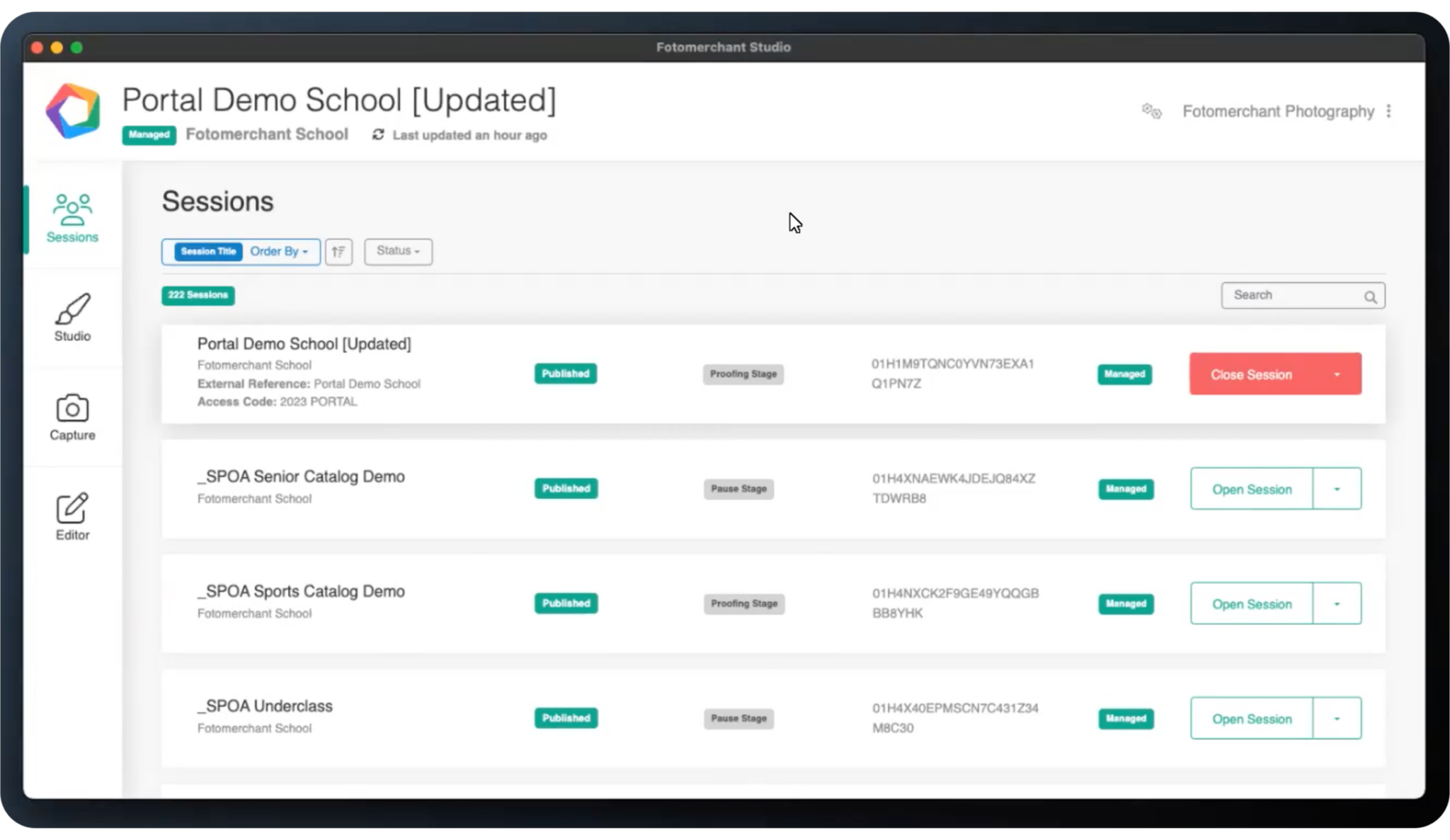Click session ID 01H1M9TQNC0YVN73EXA1Q1PN7Z
This screenshot has height=840, width=1450.
pos(952,374)
